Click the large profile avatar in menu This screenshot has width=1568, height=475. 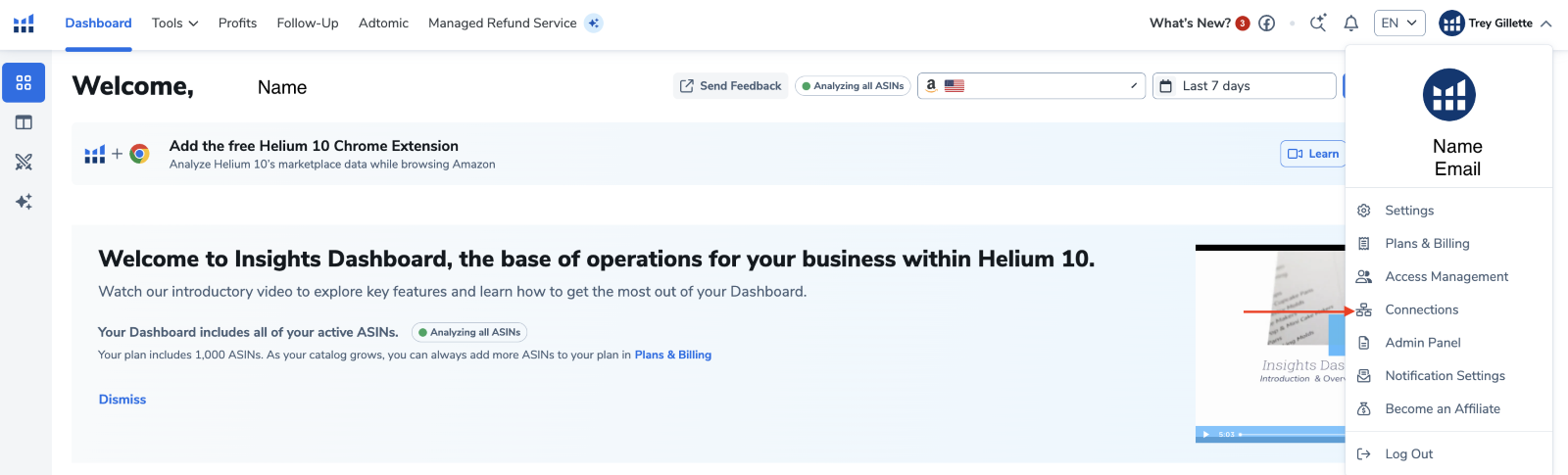click(x=1448, y=95)
